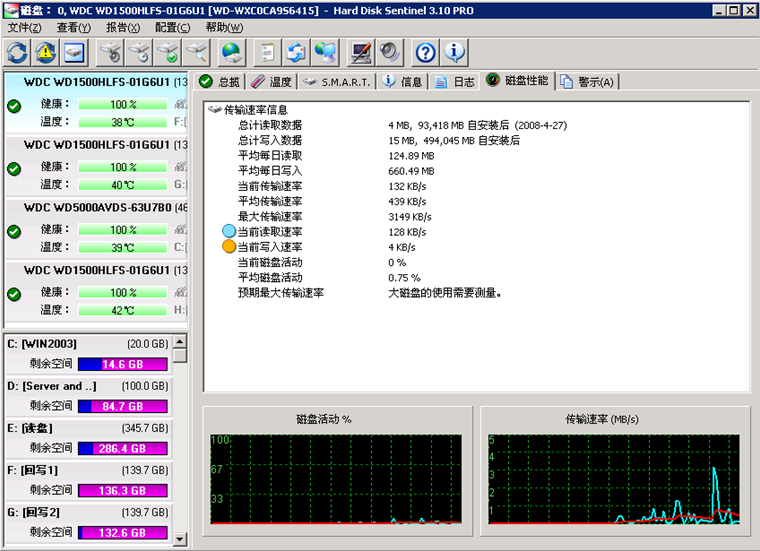Screen dimensions: 760x551
Task: Click the 14.6 GB free space bar
Action: pos(123,364)
